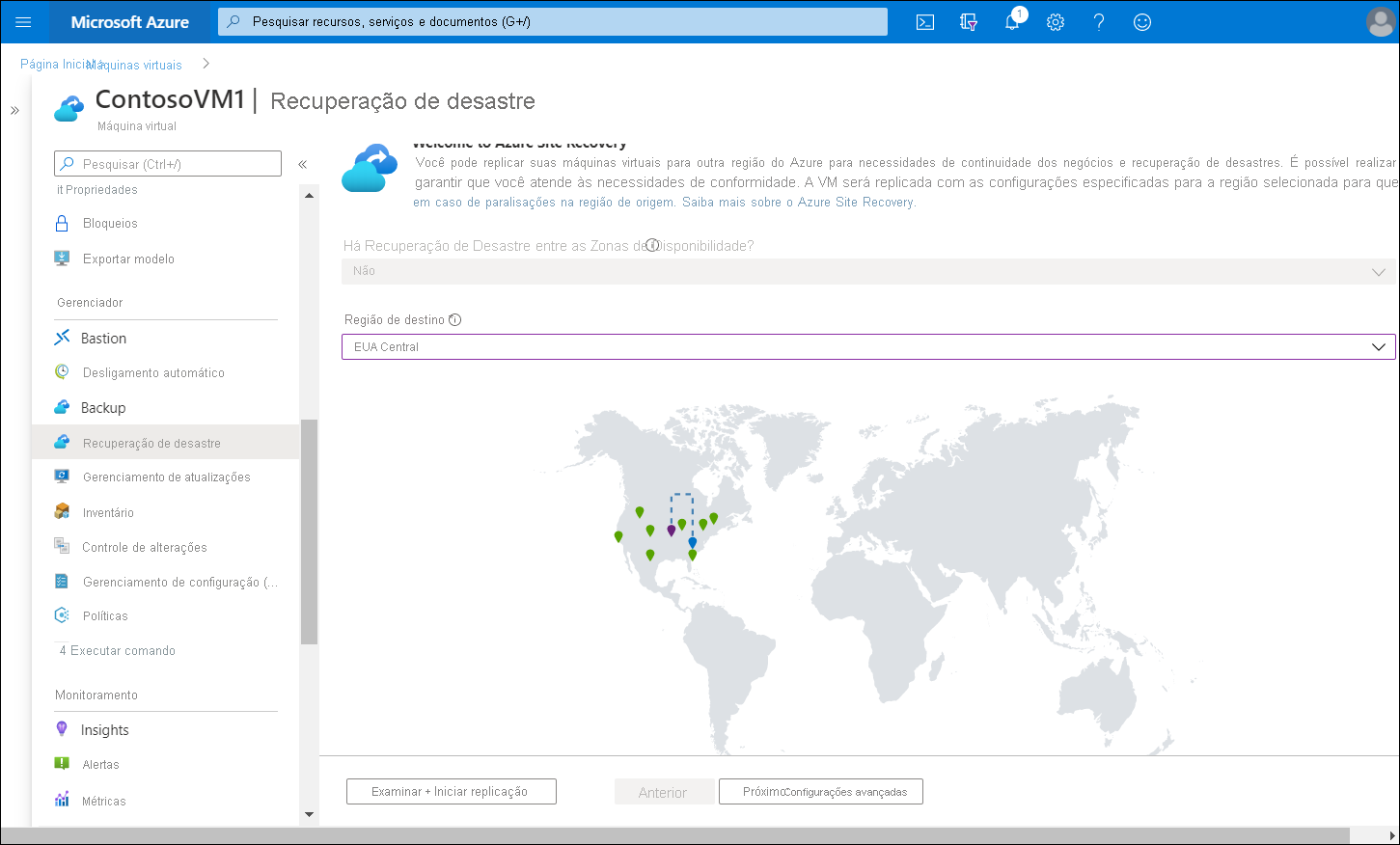
Task: Click the purple source region map pin
Action: (x=672, y=531)
